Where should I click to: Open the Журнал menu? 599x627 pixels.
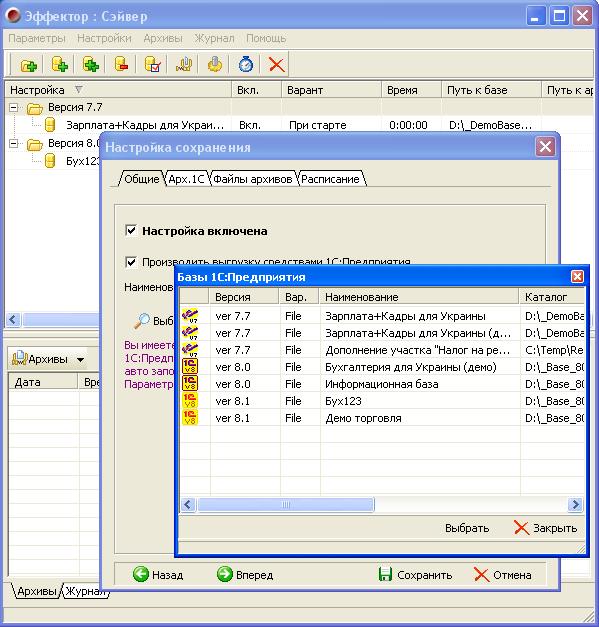click(214, 38)
